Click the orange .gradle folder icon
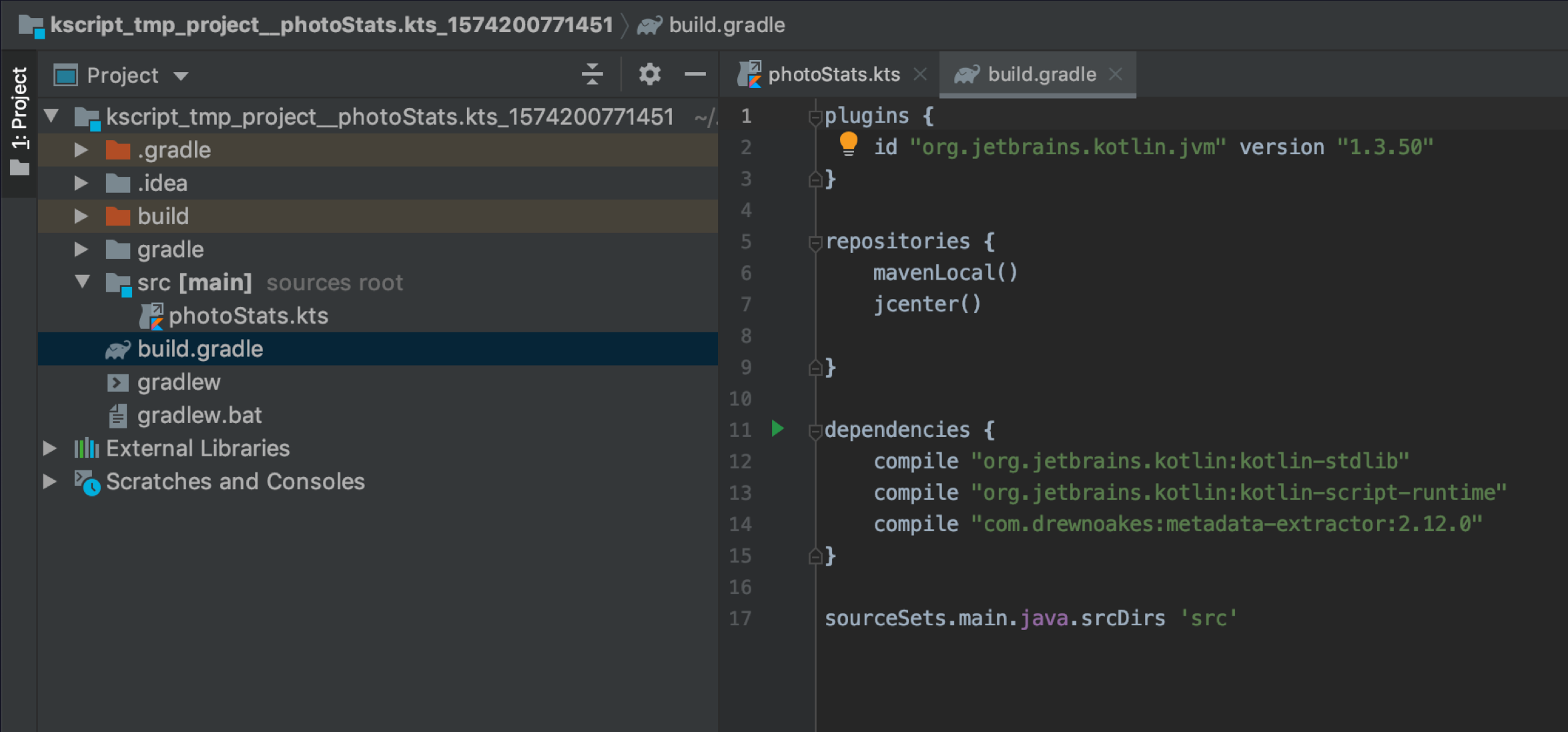 coord(118,150)
